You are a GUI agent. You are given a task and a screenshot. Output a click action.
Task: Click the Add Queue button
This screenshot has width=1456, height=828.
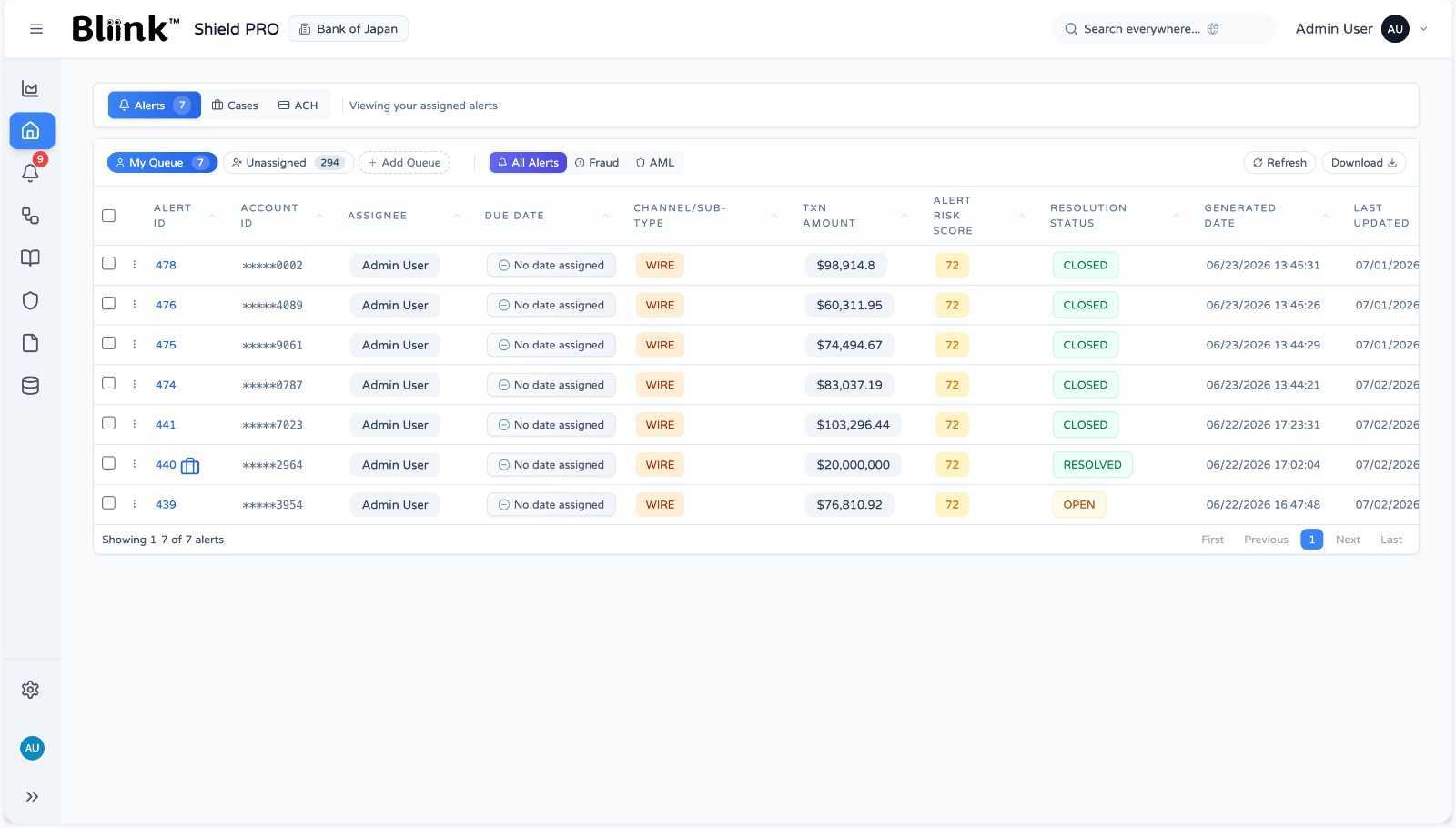pyautogui.click(x=404, y=163)
